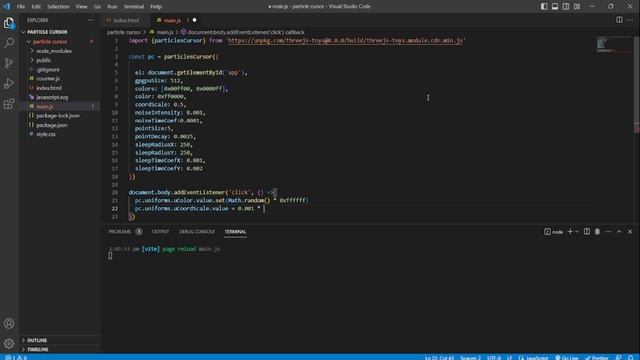This screenshot has height=360, width=640.
Task: Open package.json in explorer
Action: coord(60,125)
